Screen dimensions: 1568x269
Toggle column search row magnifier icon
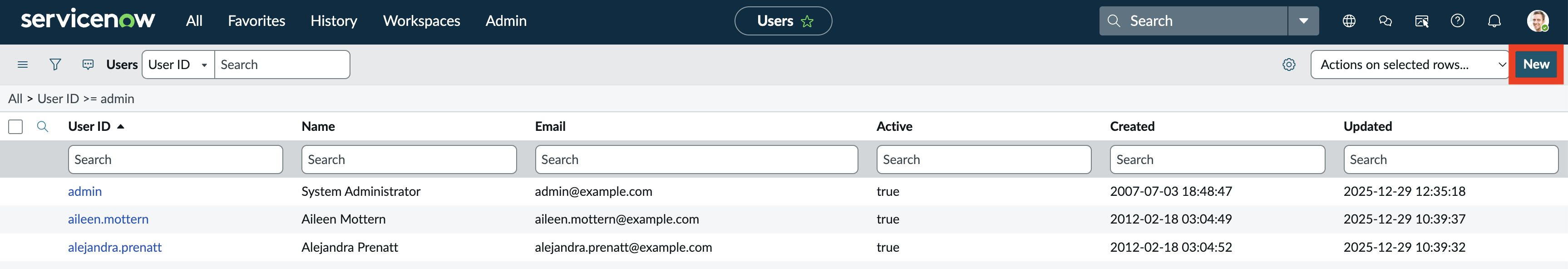coord(43,127)
